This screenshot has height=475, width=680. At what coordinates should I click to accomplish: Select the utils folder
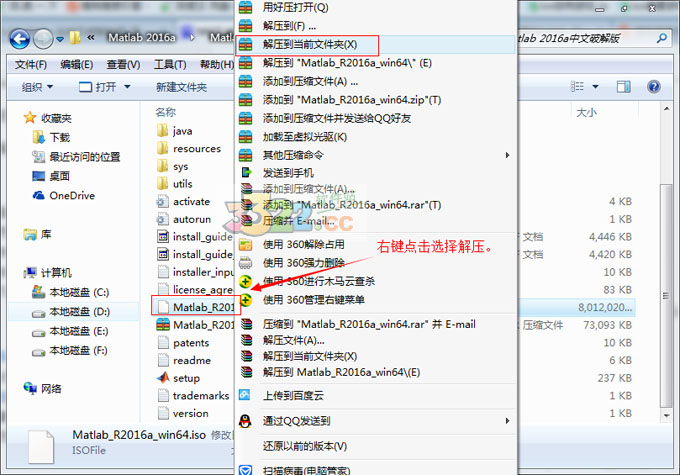[x=174, y=184]
